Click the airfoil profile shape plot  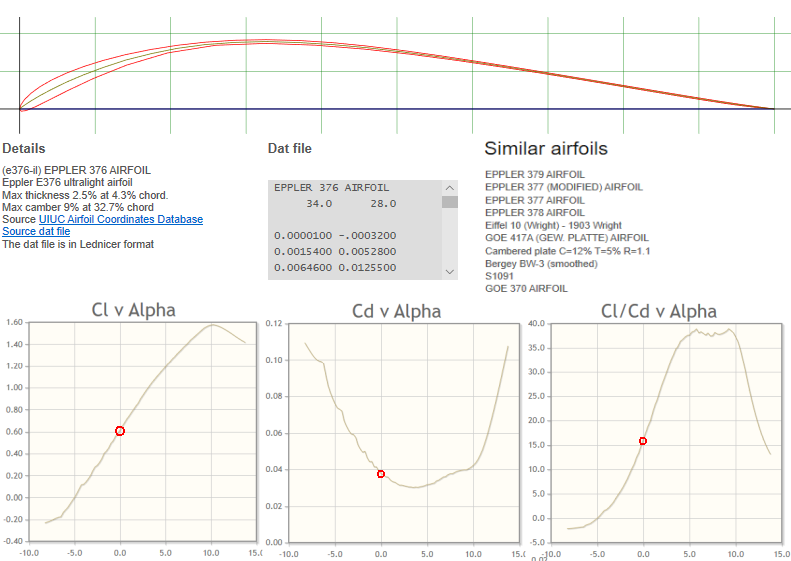tap(395, 70)
